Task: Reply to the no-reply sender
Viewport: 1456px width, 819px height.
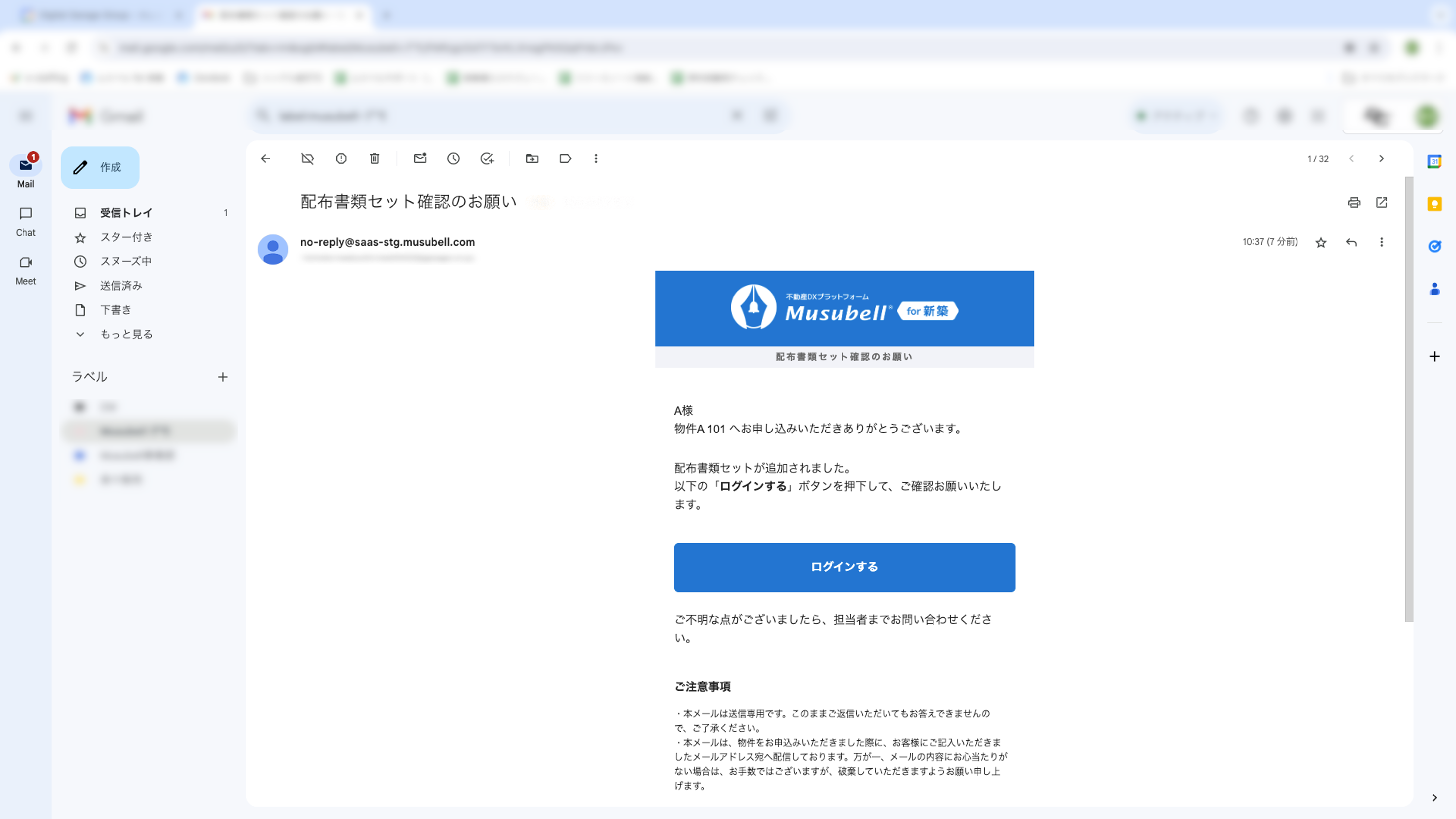Action: 1351,243
